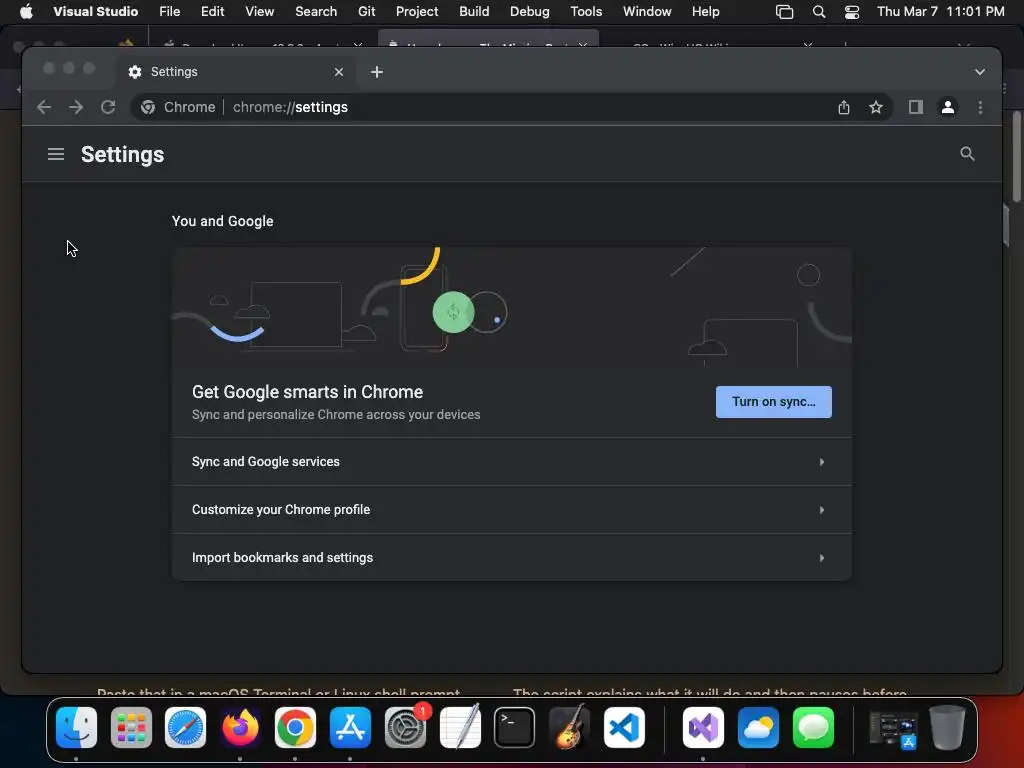The height and width of the screenshot is (768, 1024).
Task: Open System Settings from the Dock
Action: click(x=405, y=727)
